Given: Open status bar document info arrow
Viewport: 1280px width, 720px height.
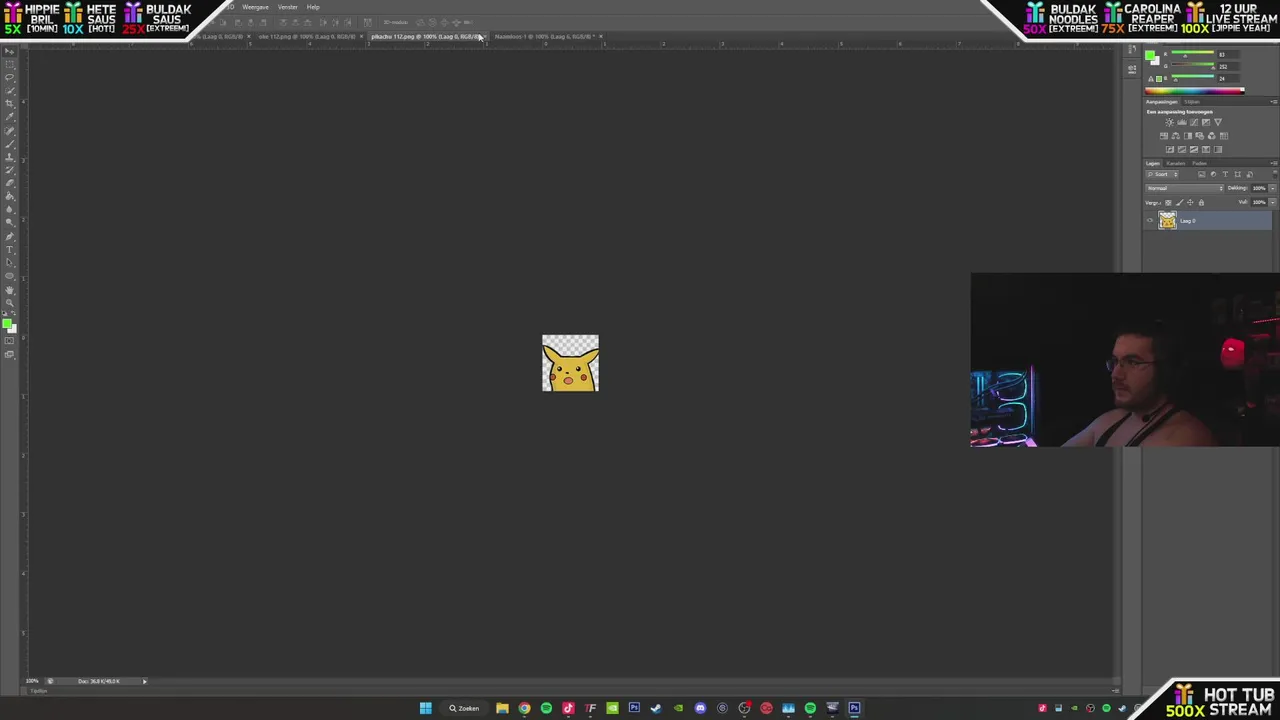Looking at the screenshot, I should pos(144,681).
